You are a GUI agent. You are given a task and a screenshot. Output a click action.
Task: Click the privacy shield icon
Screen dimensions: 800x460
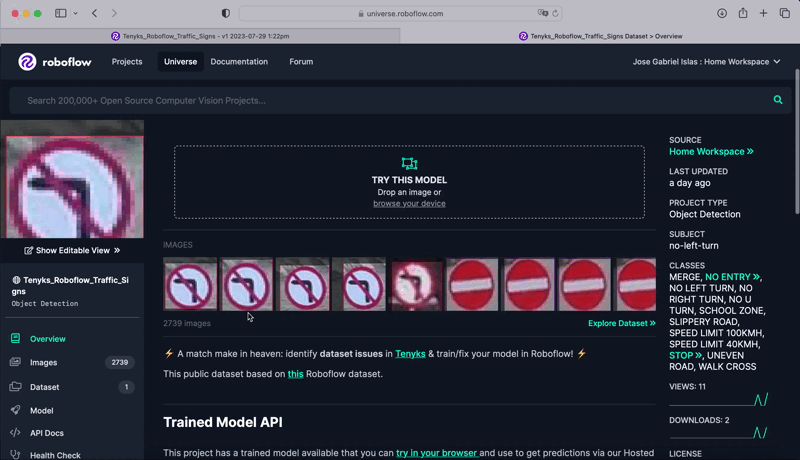click(x=226, y=13)
